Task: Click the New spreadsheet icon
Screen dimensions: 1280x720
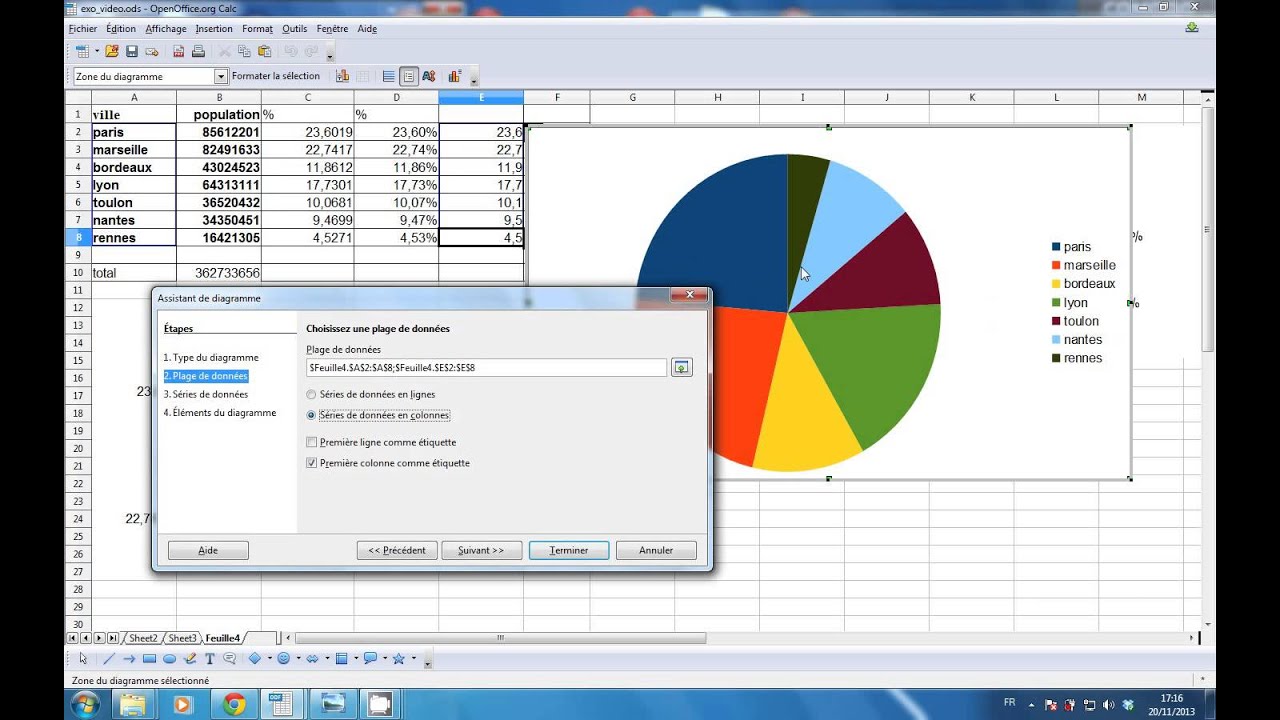Action: pyautogui.click(x=81, y=51)
